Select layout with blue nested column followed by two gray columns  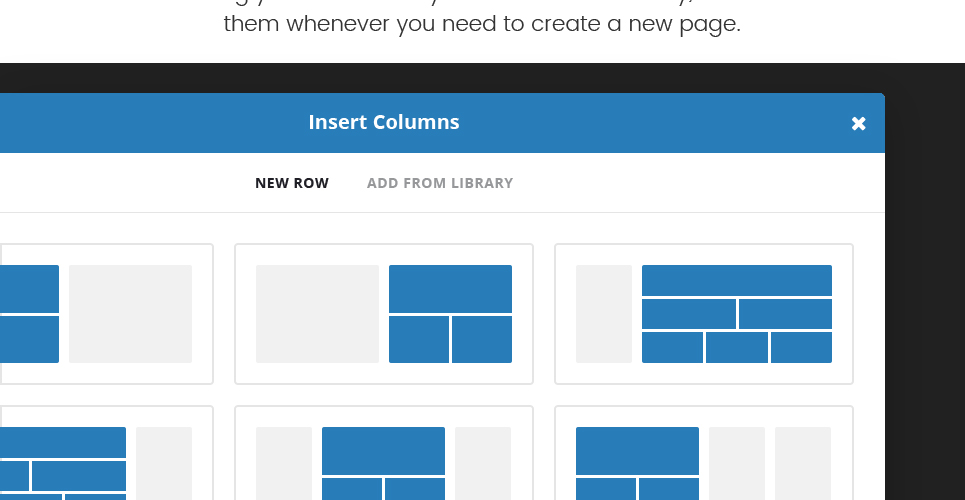pos(703,453)
